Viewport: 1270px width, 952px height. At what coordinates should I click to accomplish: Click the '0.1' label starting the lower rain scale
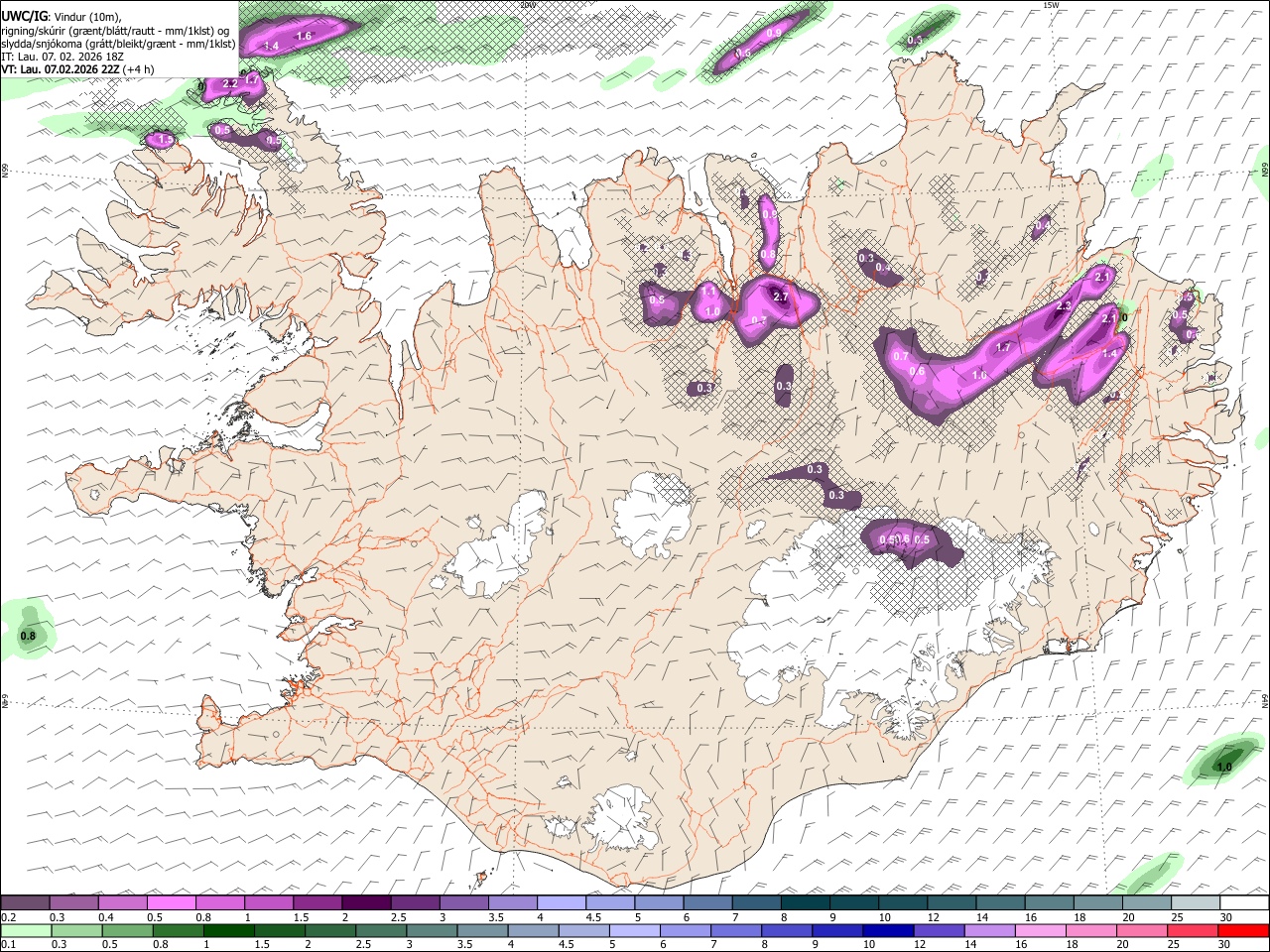tap(8, 944)
